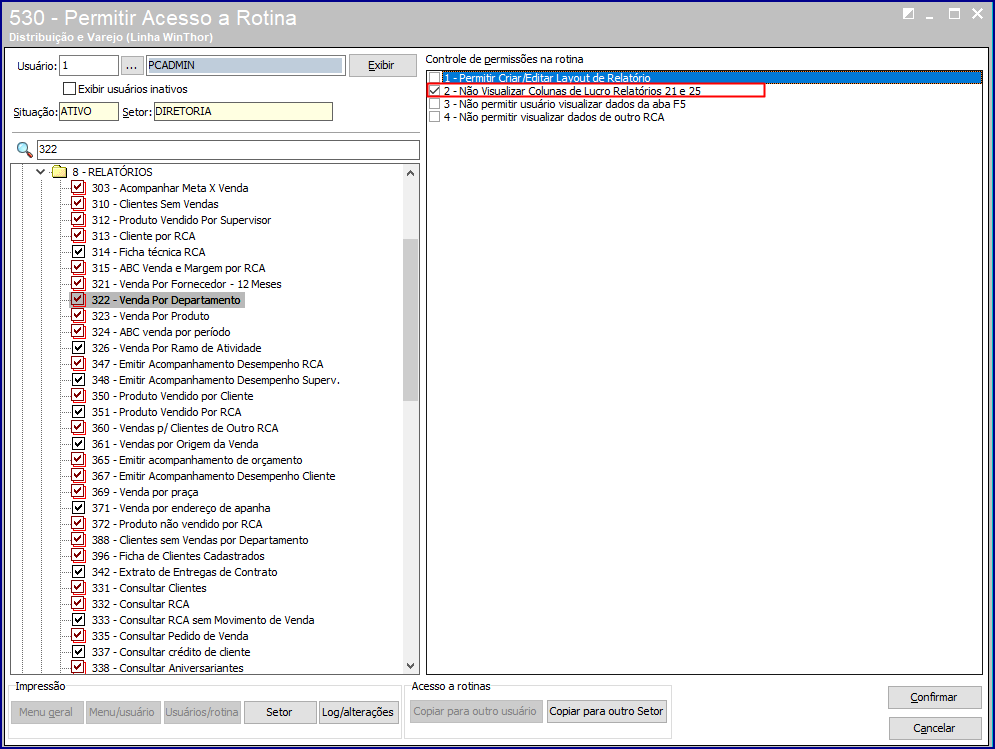Viewport: 995px width, 749px height.
Task: Toggle checkbox for 326 - Venda Por Ramo de Atividade
Action: click(x=78, y=348)
